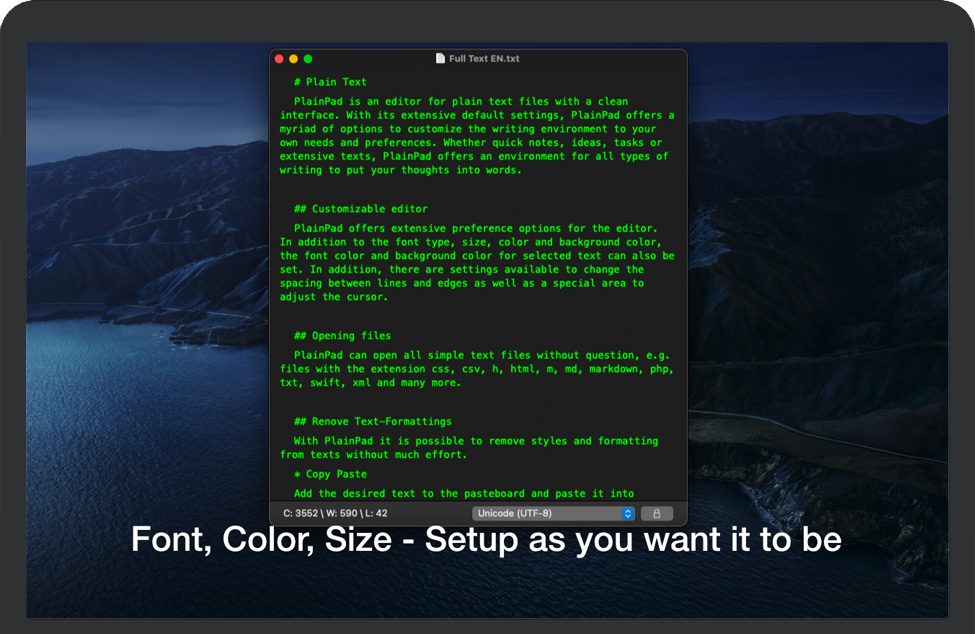Toggle the lock button in status bar
The height and width of the screenshot is (634, 975).
[656, 513]
